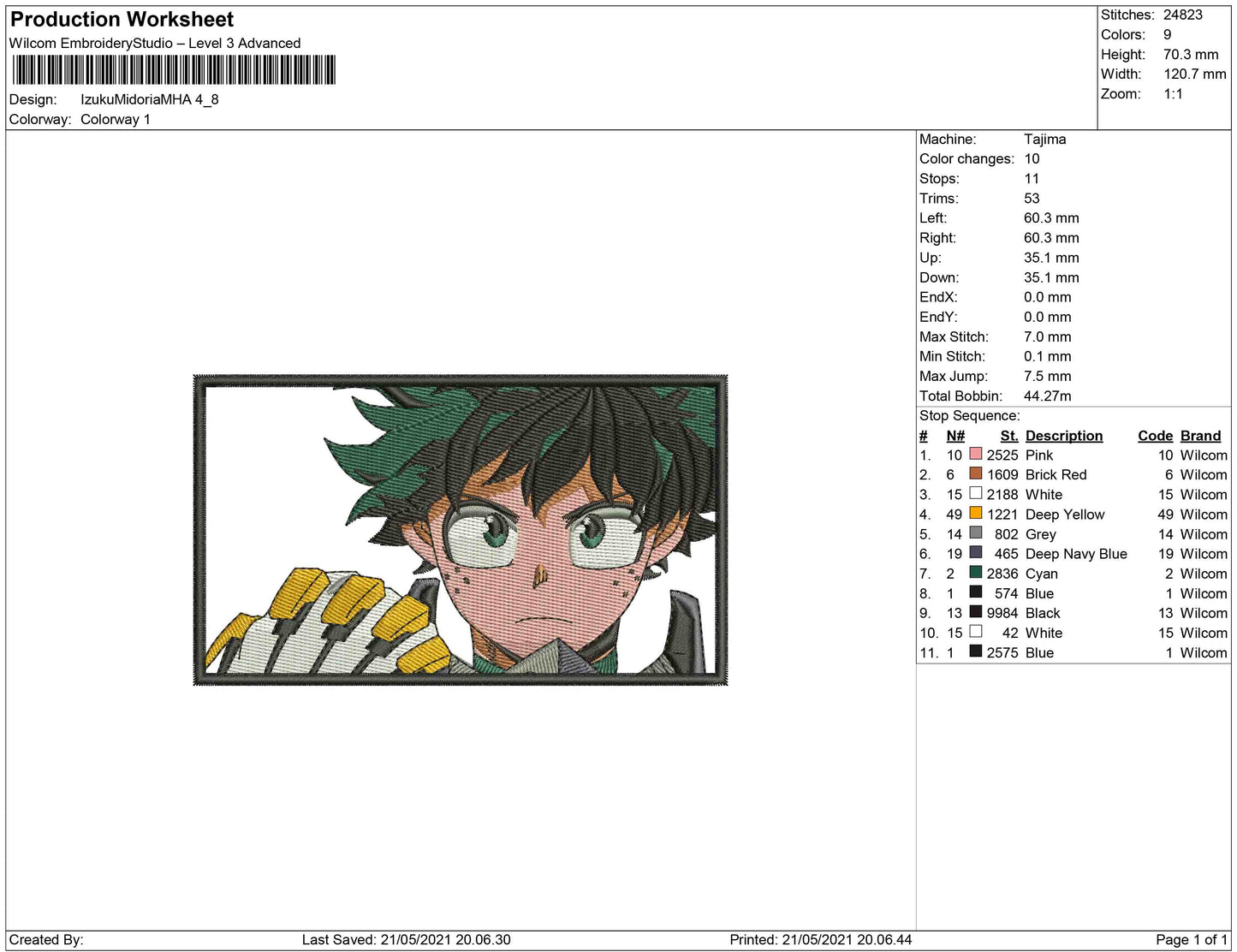Choose the Deep Navy Blue swatch
1237x952 pixels.
976,552
